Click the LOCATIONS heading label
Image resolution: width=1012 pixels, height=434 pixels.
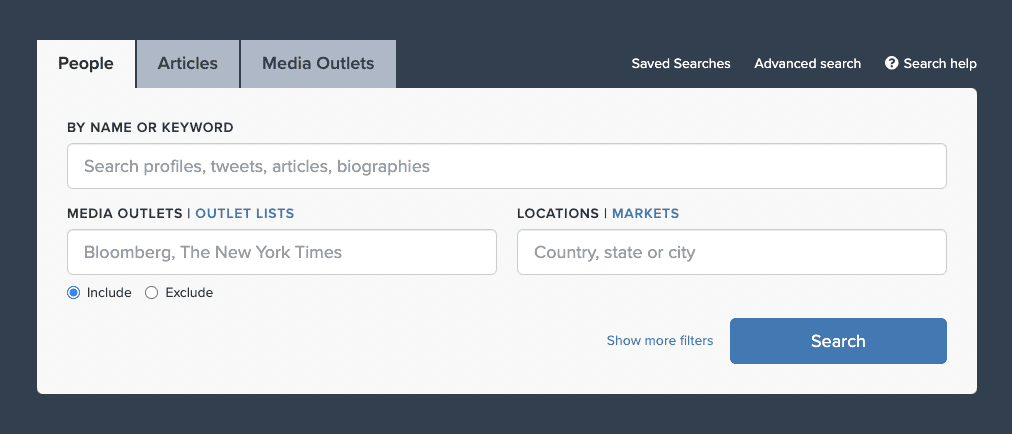(558, 213)
